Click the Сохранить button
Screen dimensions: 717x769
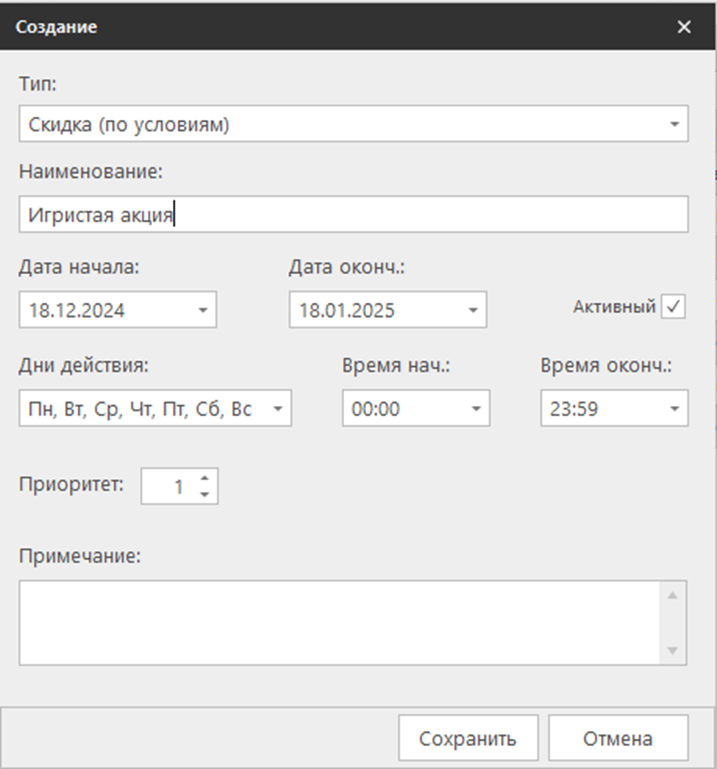(468, 739)
